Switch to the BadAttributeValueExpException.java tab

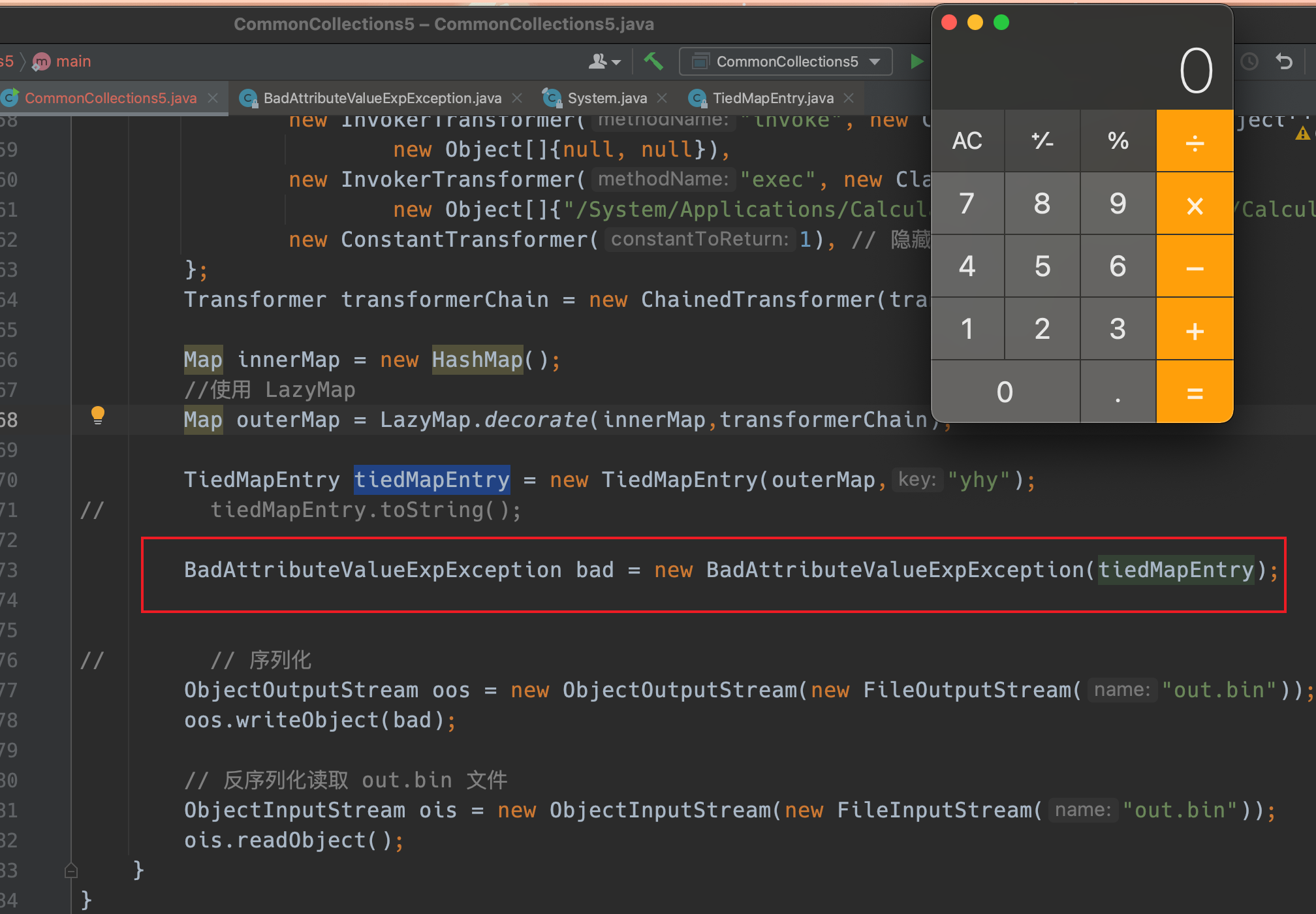pos(382,98)
